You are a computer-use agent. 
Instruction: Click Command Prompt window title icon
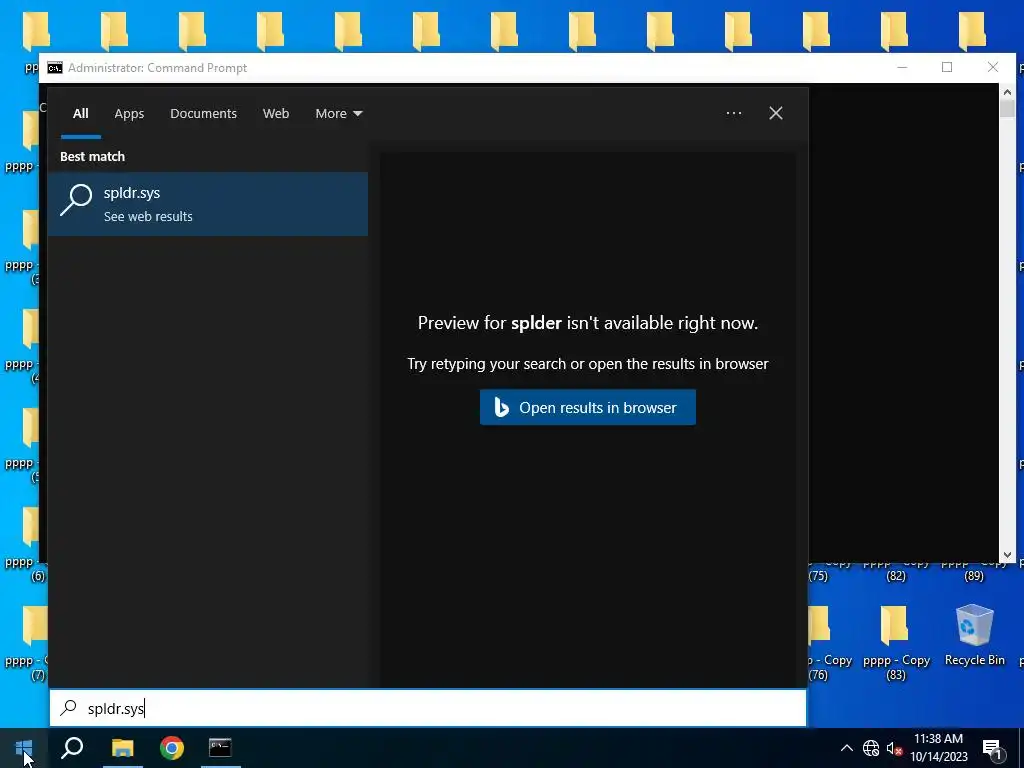pyautogui.click(x=55, y=68)
